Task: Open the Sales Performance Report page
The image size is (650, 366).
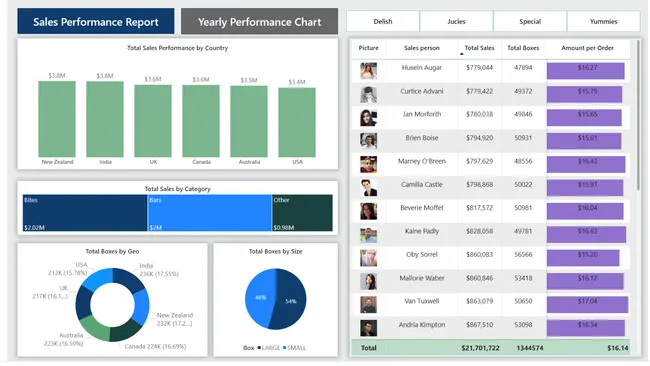Action: 96,21
